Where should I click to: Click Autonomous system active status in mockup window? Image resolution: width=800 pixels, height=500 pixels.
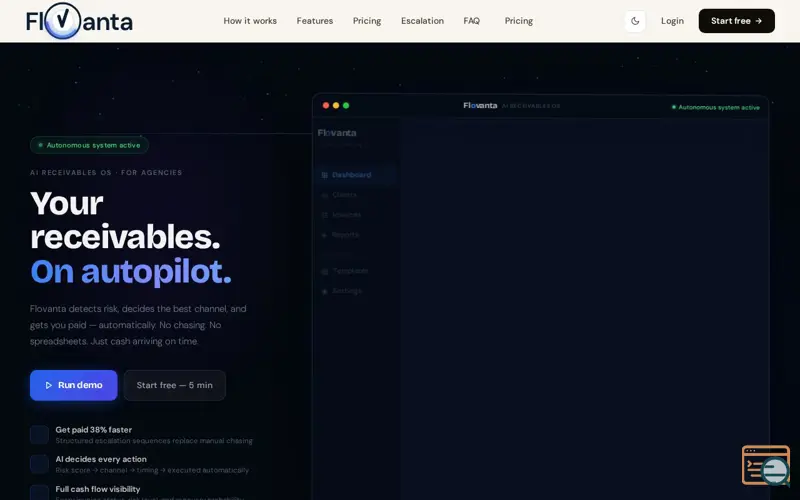point(716,107)
